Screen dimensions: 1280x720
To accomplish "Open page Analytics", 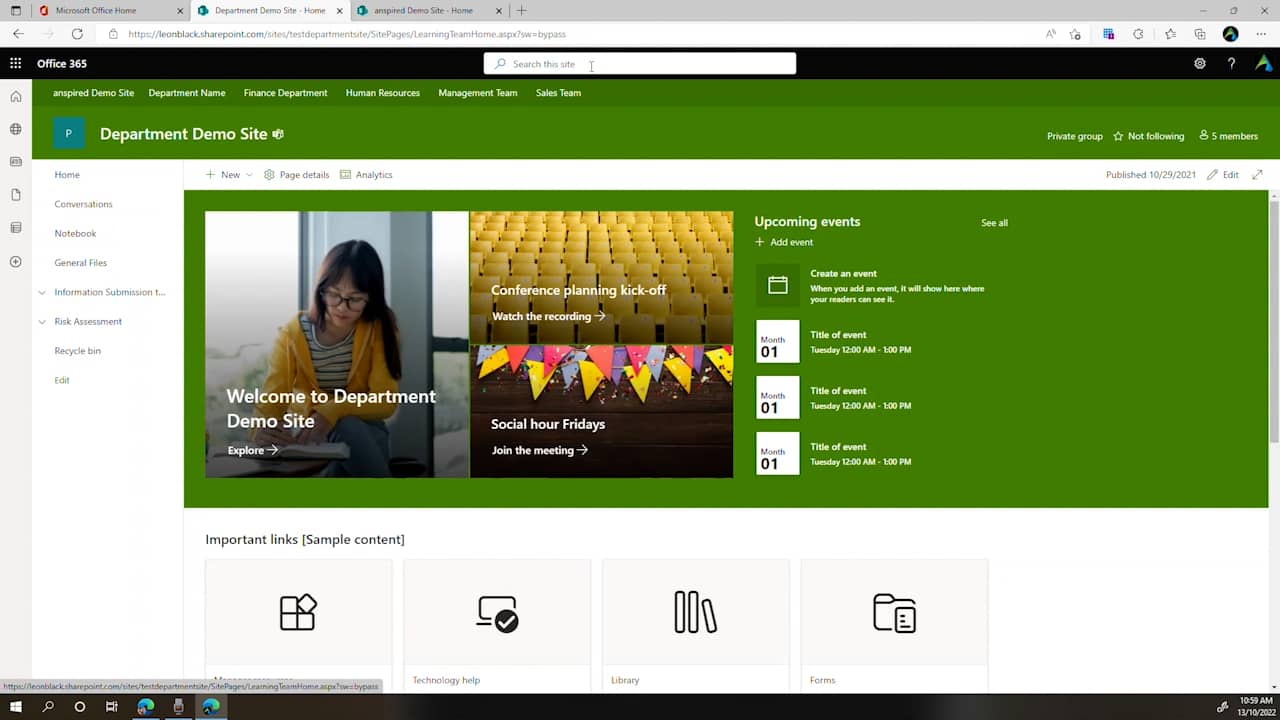I will 366,174.
